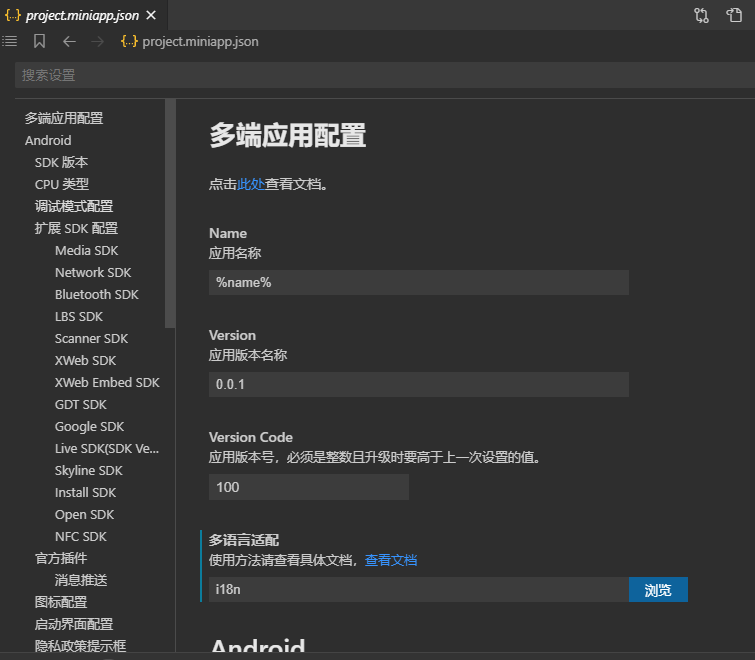The width and height of the screenshot is (755, 660).
Task: Open 隐私政策提示框 section
Action: 80,646
